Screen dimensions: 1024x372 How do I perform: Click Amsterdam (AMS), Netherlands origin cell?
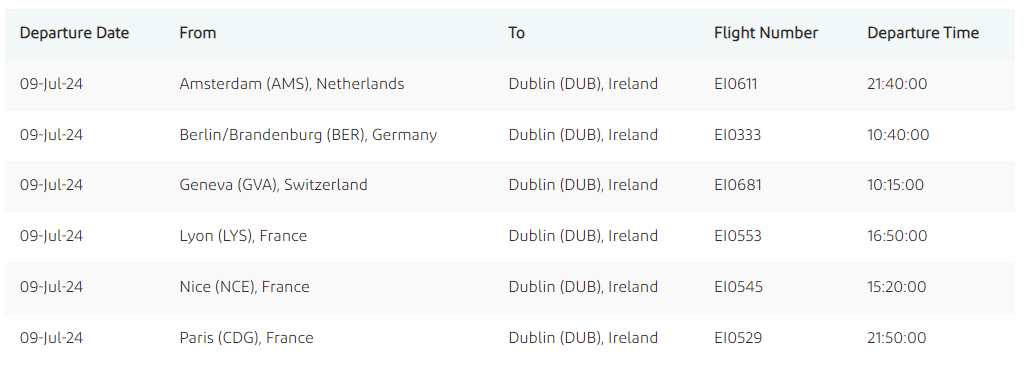coord(292,84)
